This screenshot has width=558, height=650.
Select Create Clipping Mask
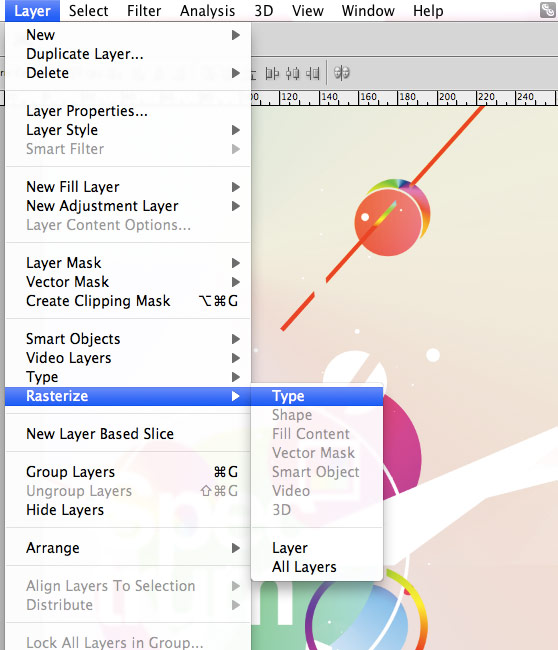click(128, 301)
